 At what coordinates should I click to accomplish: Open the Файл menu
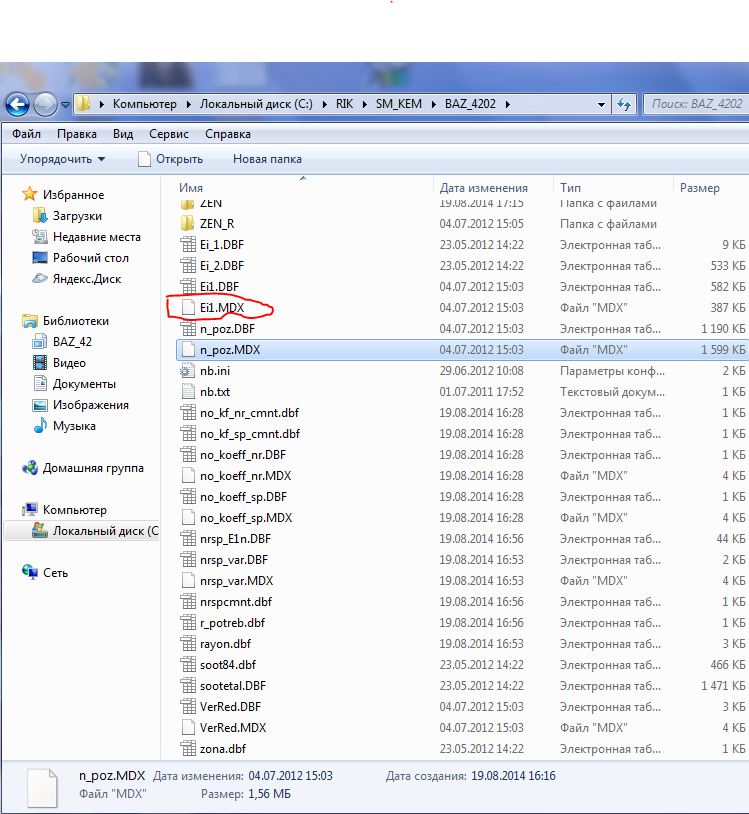(x=26, y=134)
